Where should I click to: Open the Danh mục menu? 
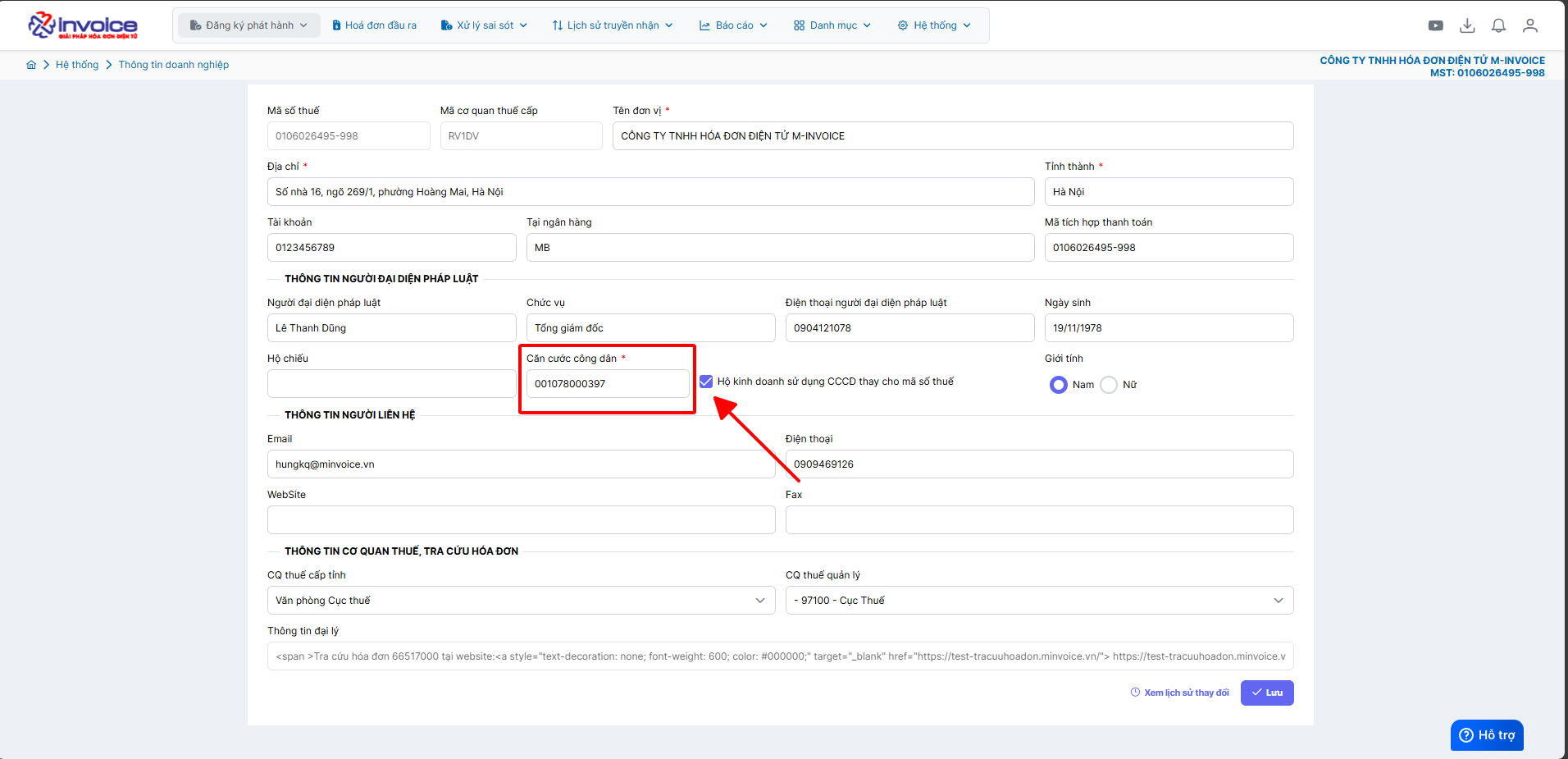click(x=832, y=25)
